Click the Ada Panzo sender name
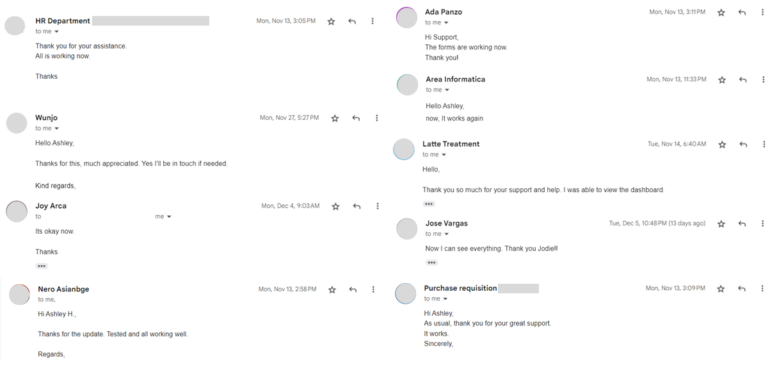 (x=443, y=12)
